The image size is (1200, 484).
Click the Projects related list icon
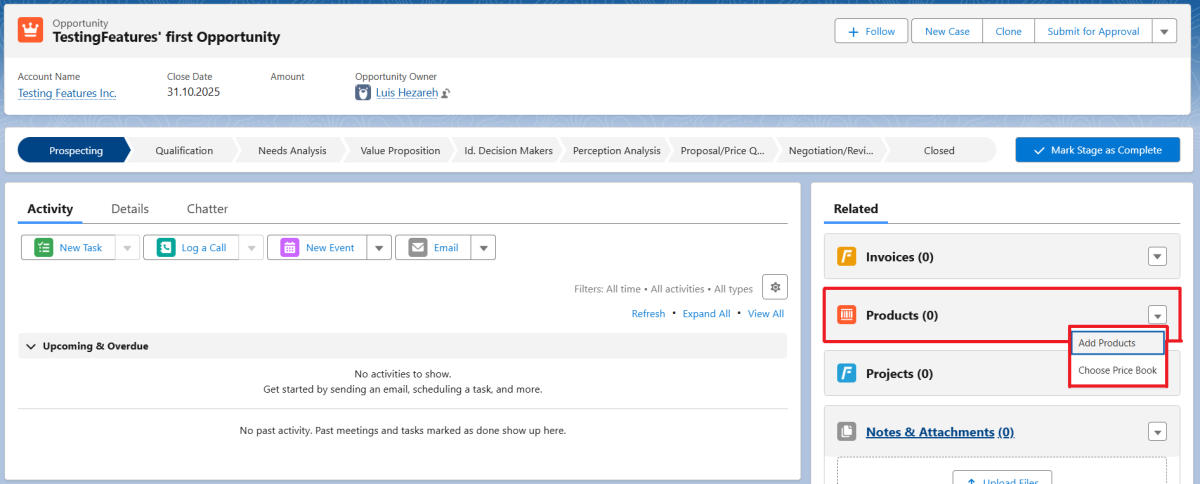pyautogui.click(x=846, y=373)
